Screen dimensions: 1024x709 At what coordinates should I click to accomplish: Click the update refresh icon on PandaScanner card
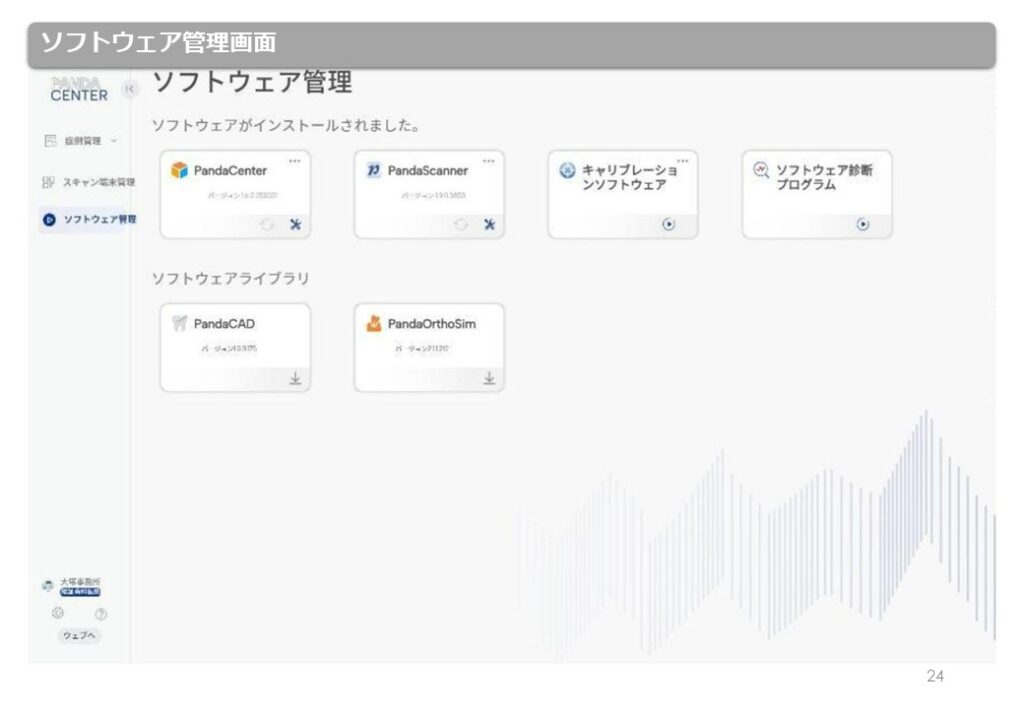461,225
